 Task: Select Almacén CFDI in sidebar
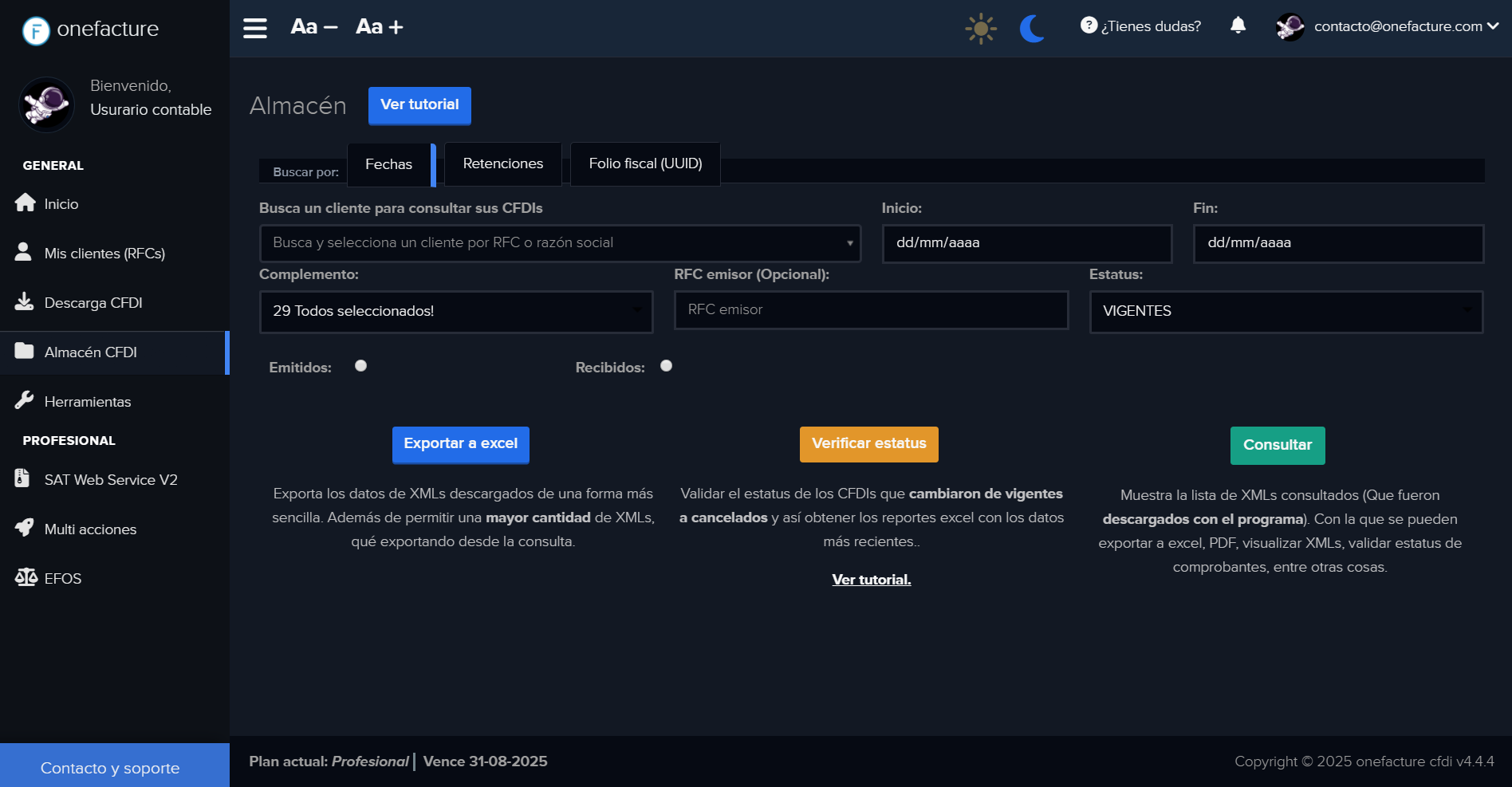coord(115,352)
